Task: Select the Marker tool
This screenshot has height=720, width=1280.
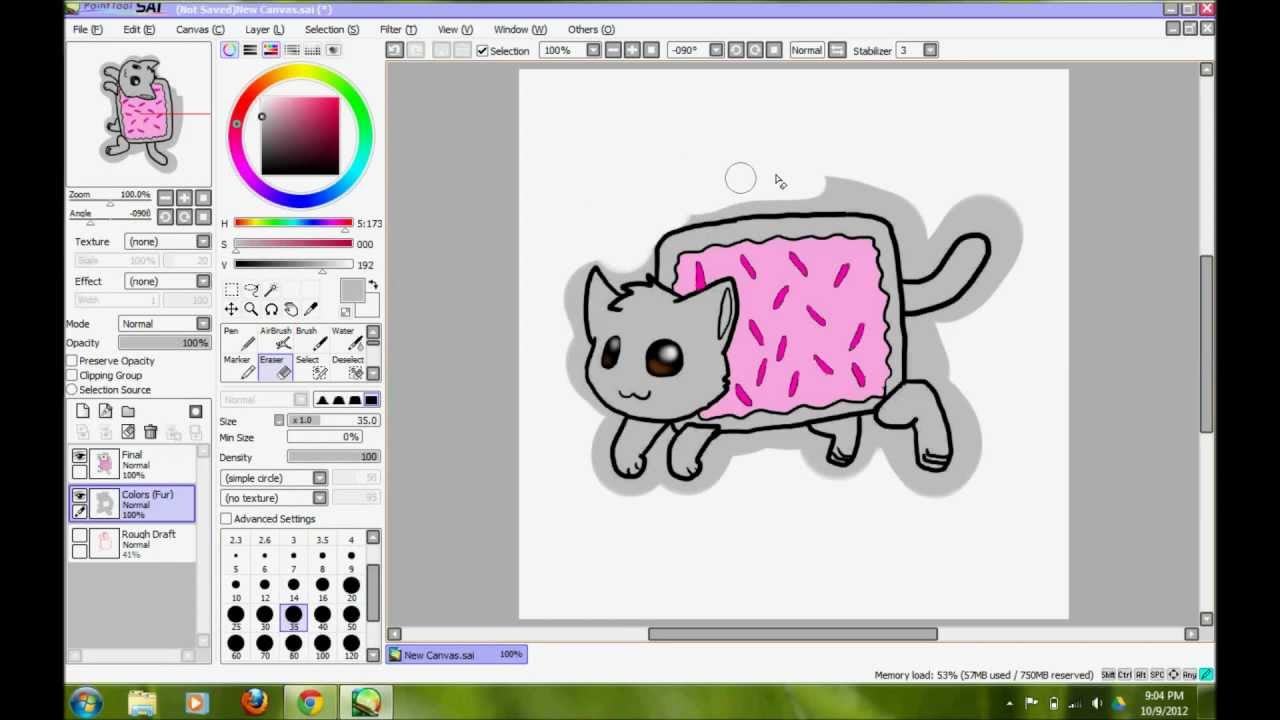Action: tap(238, 367)
